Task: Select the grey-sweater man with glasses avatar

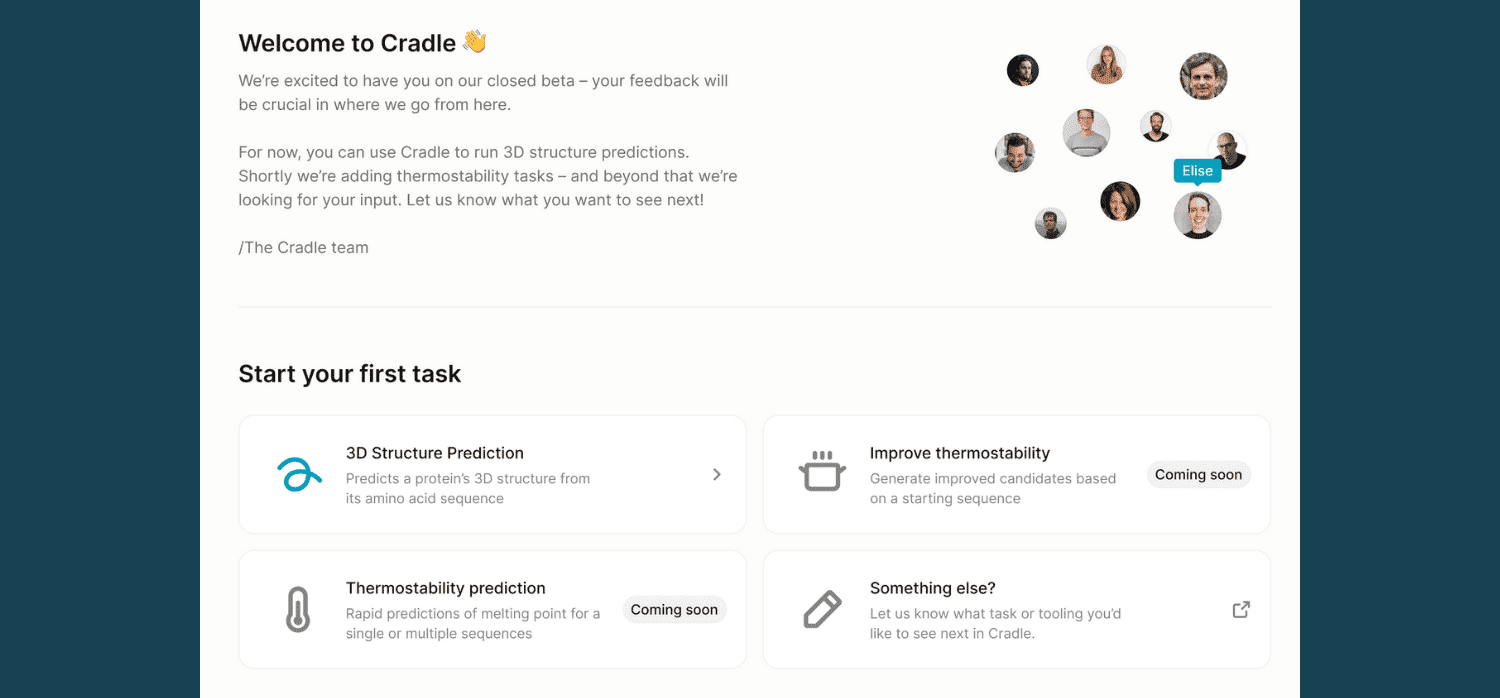Action: tap(1086, 133)
